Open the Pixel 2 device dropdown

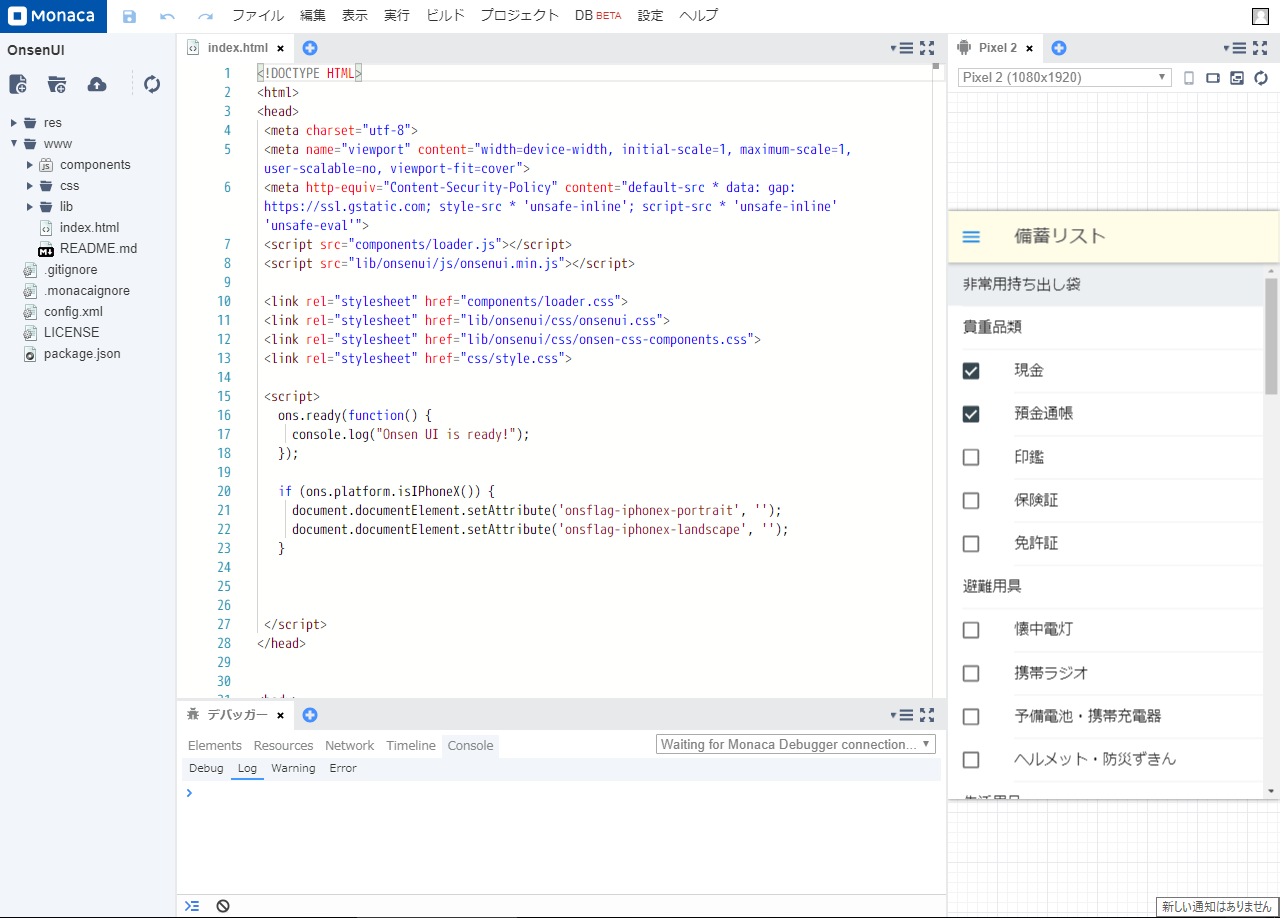[x=1064, y=78]
